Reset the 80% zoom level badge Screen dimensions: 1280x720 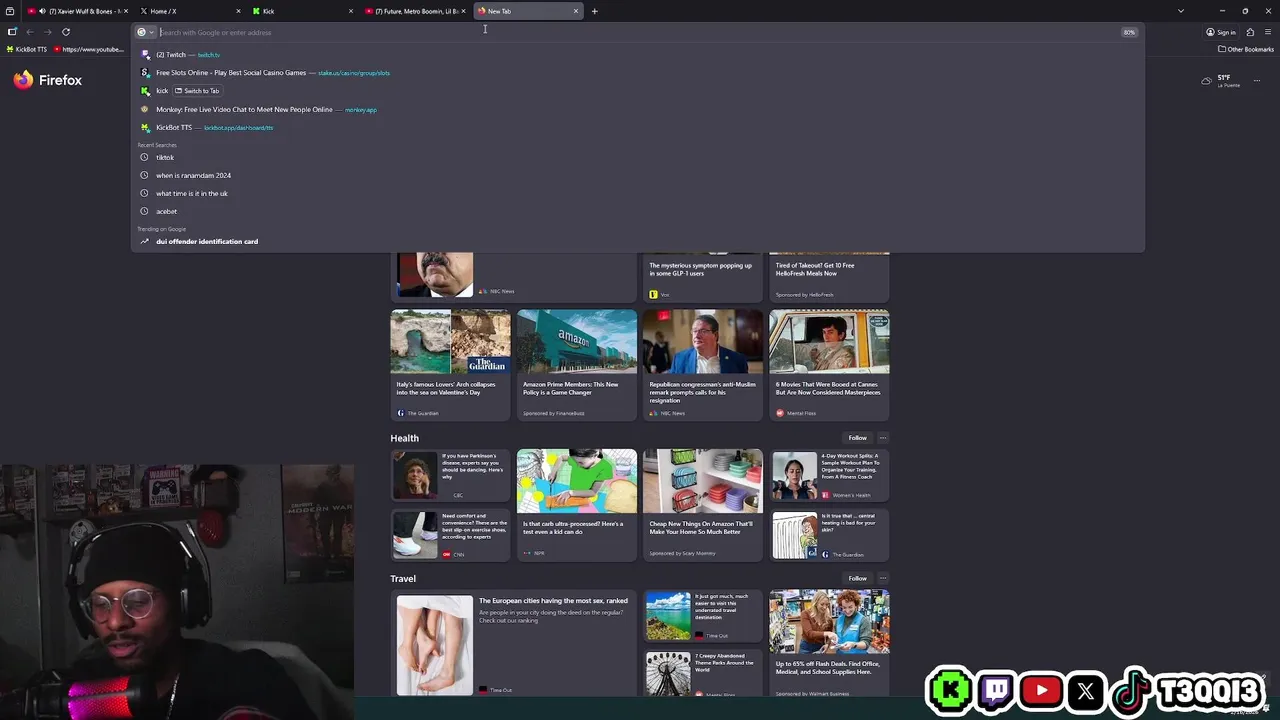coord(1129,32)
